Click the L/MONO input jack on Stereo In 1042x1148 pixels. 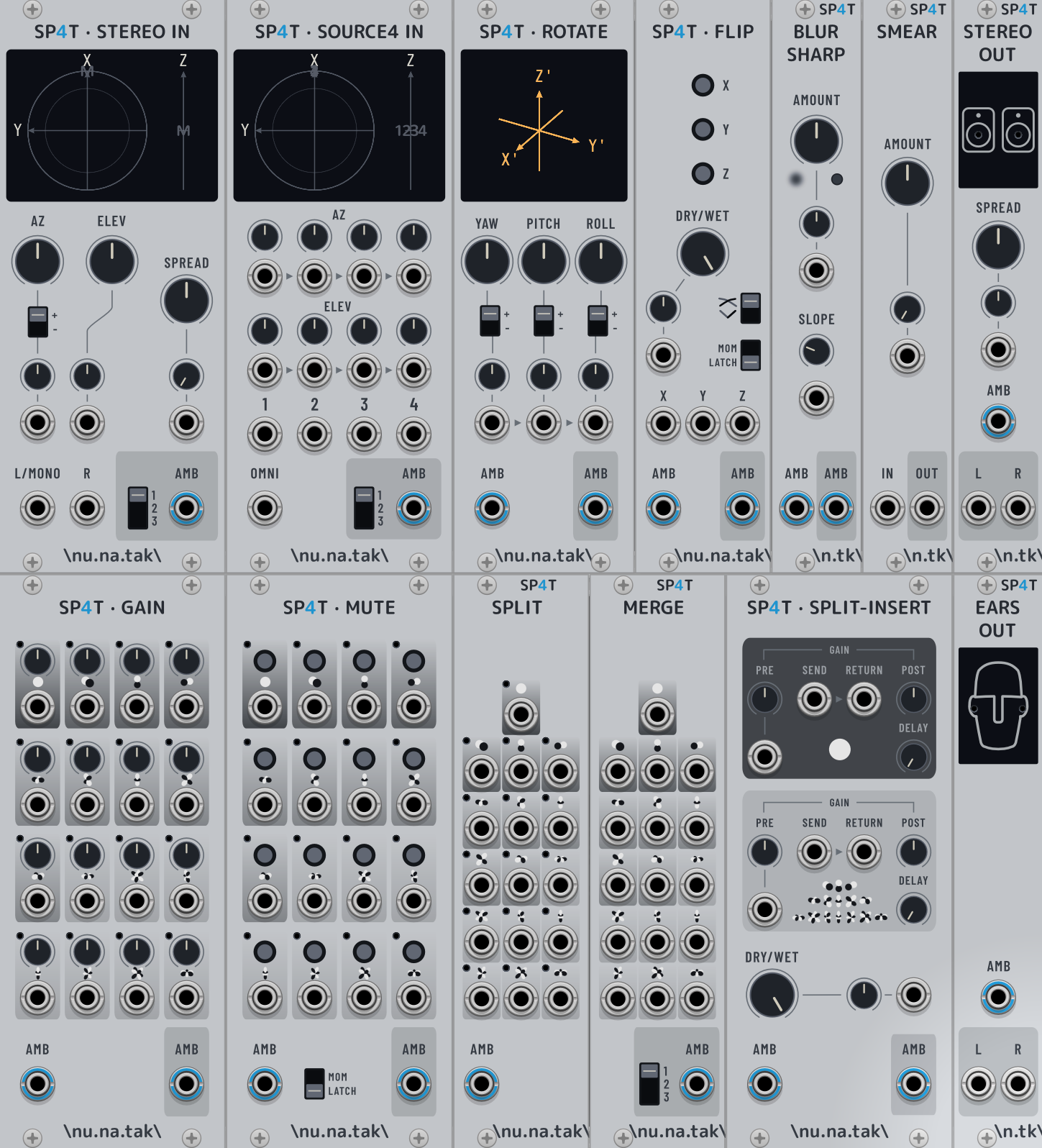click(x=37, y=508)
